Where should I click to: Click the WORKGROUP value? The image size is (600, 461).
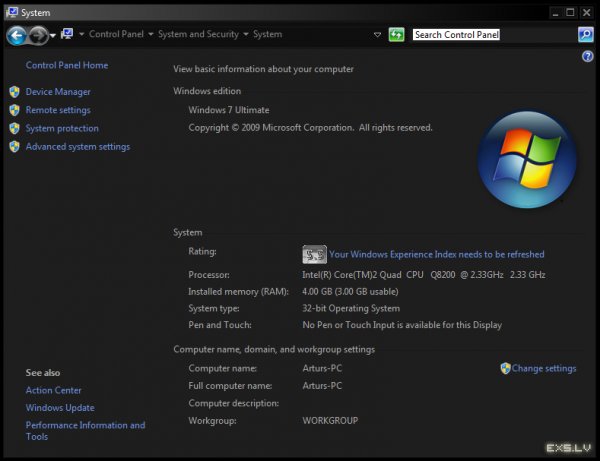coord(330,420)
